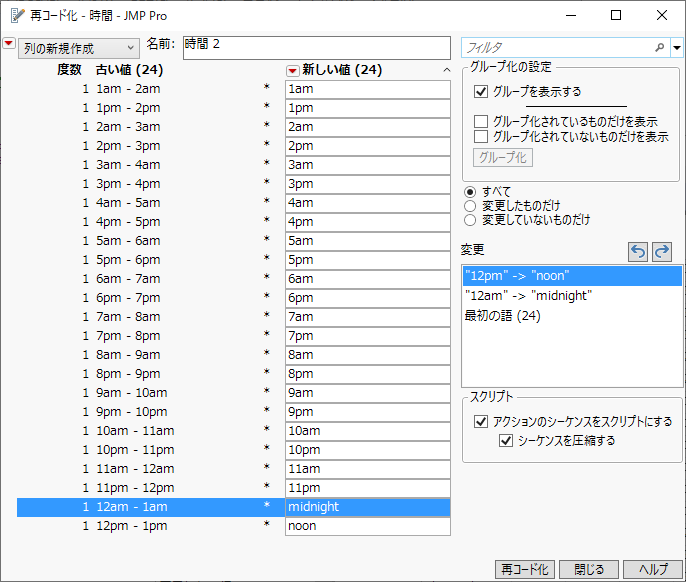
Task: Click the new value field containing noon
Action: tap(366, 526)
